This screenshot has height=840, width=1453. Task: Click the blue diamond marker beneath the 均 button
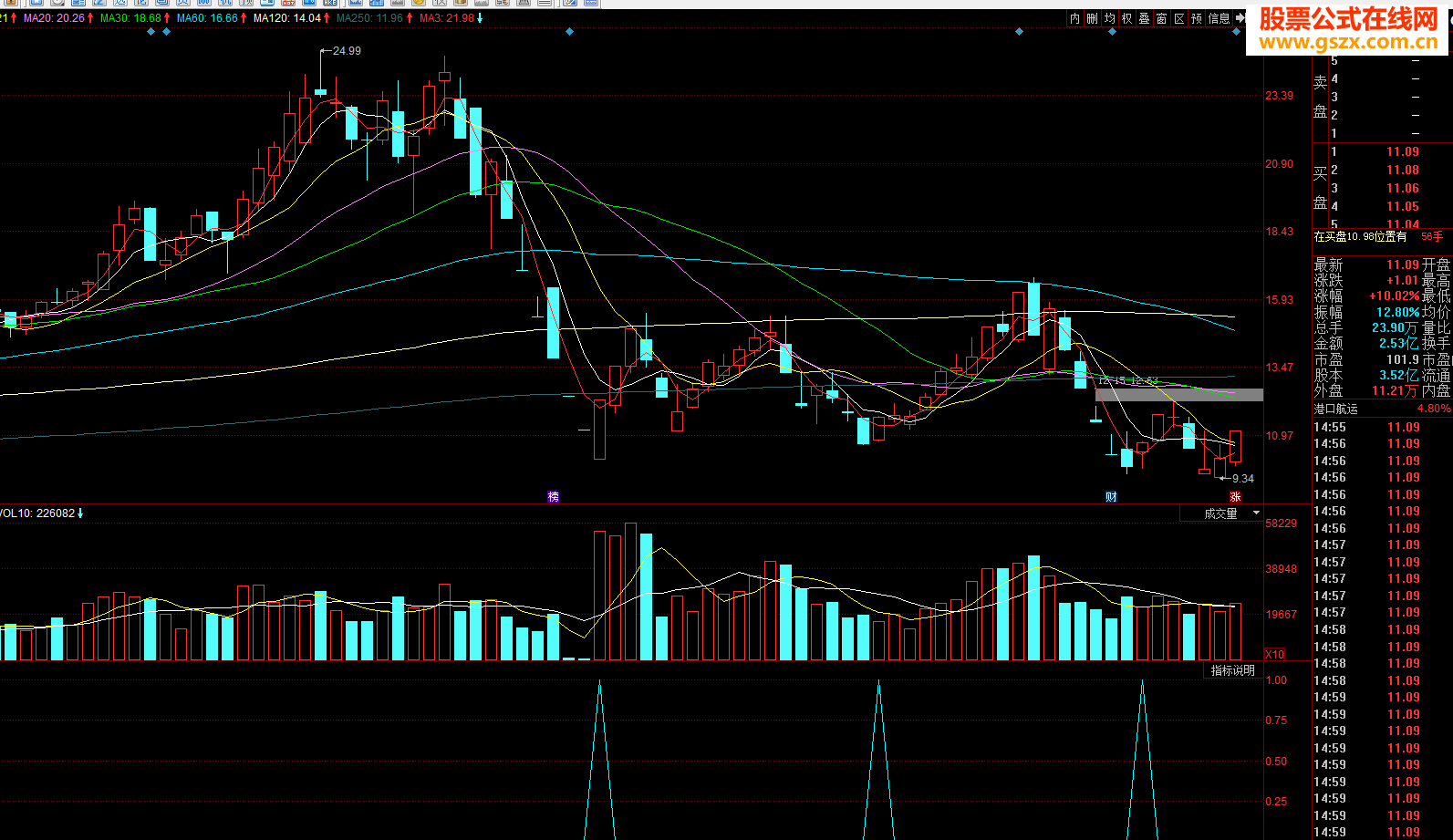1112,32
